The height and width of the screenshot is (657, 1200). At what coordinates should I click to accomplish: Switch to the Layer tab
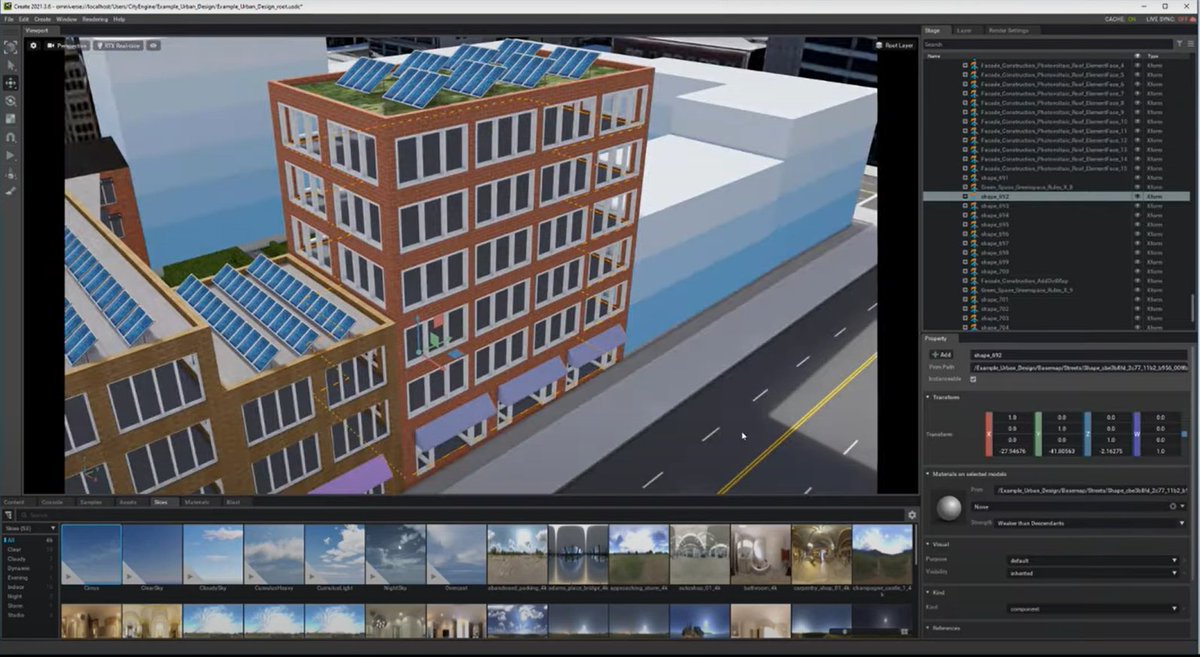point(964,30)
